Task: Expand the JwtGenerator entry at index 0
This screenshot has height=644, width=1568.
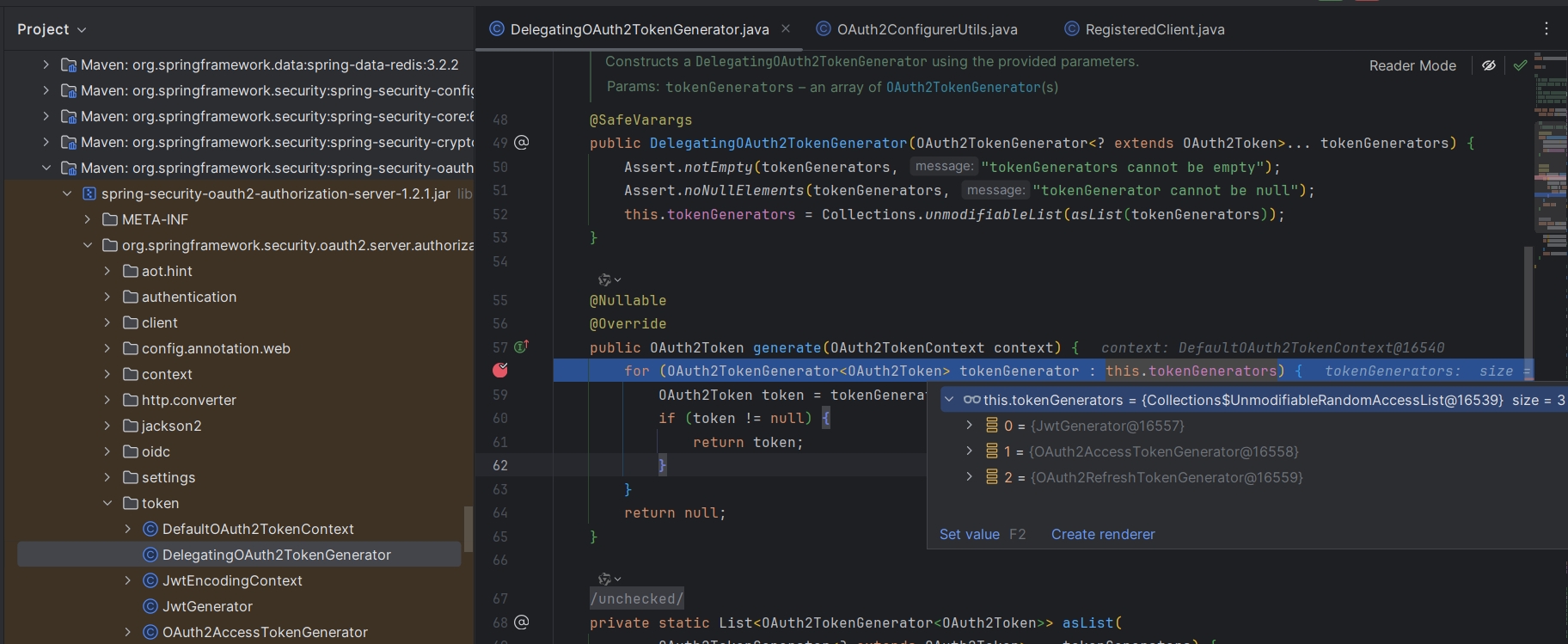Action: click(x=970, y=426)
